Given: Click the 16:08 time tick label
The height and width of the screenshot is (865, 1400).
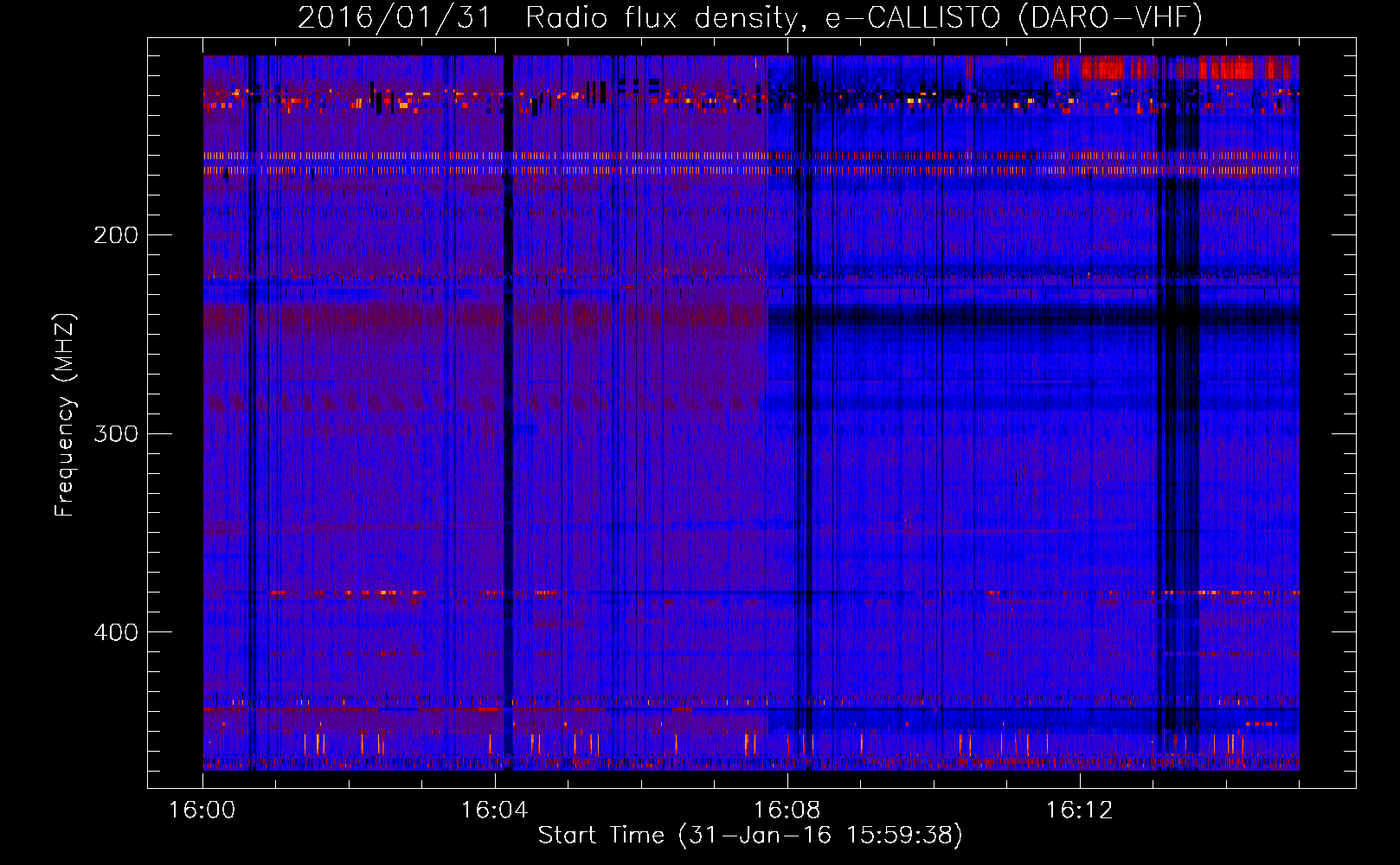Looking at the screenshot, I should click(x=787, y=811).
